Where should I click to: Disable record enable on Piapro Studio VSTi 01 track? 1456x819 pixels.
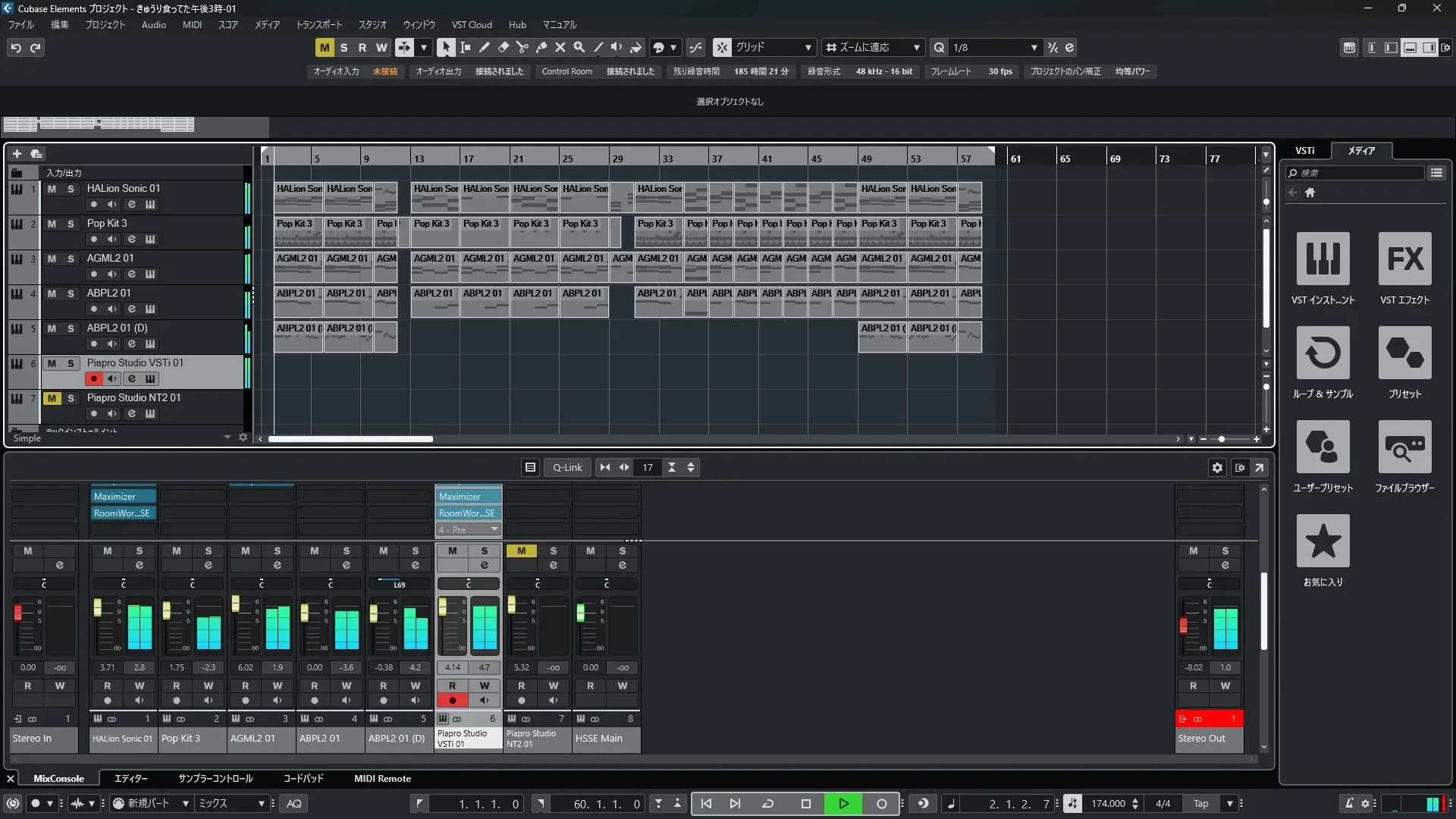tap(93, 378)
